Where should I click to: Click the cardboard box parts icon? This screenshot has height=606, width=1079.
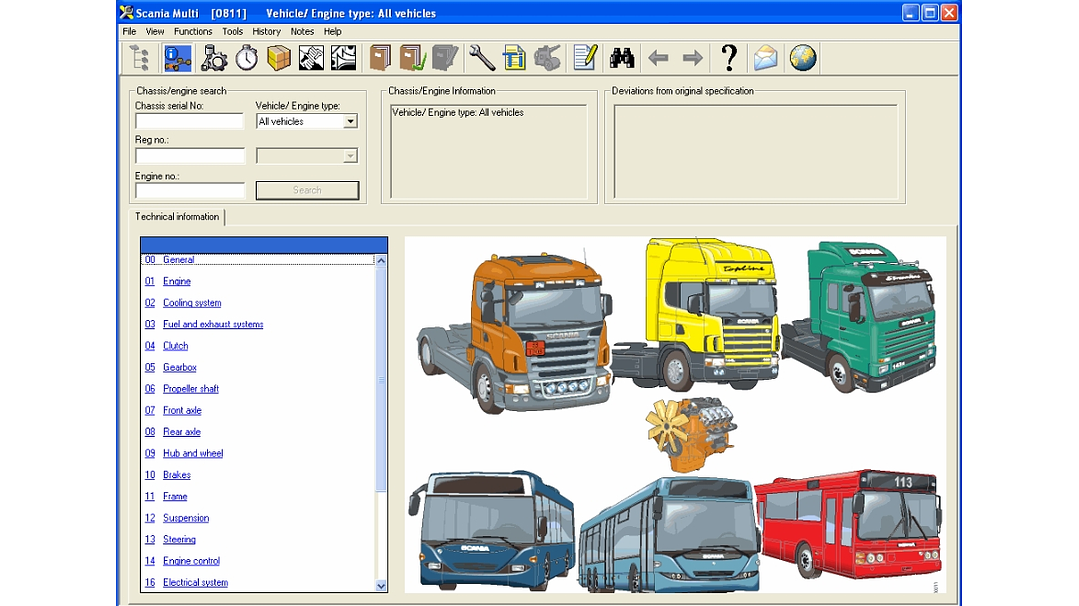(279, 58)
